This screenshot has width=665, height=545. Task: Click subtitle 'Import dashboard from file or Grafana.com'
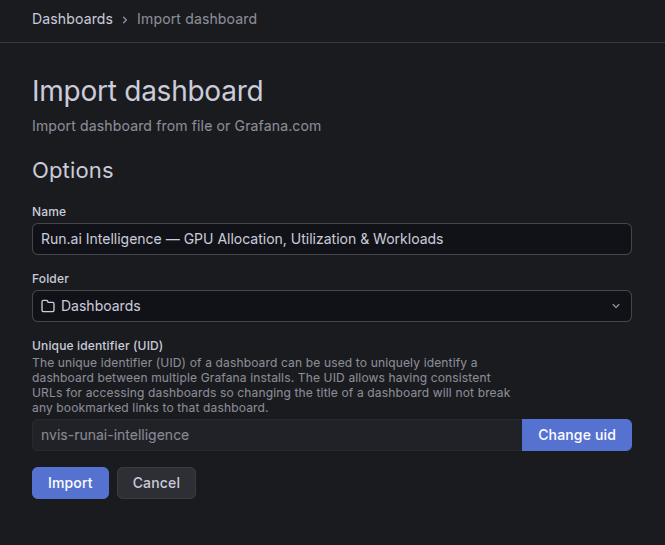point(176,126)
